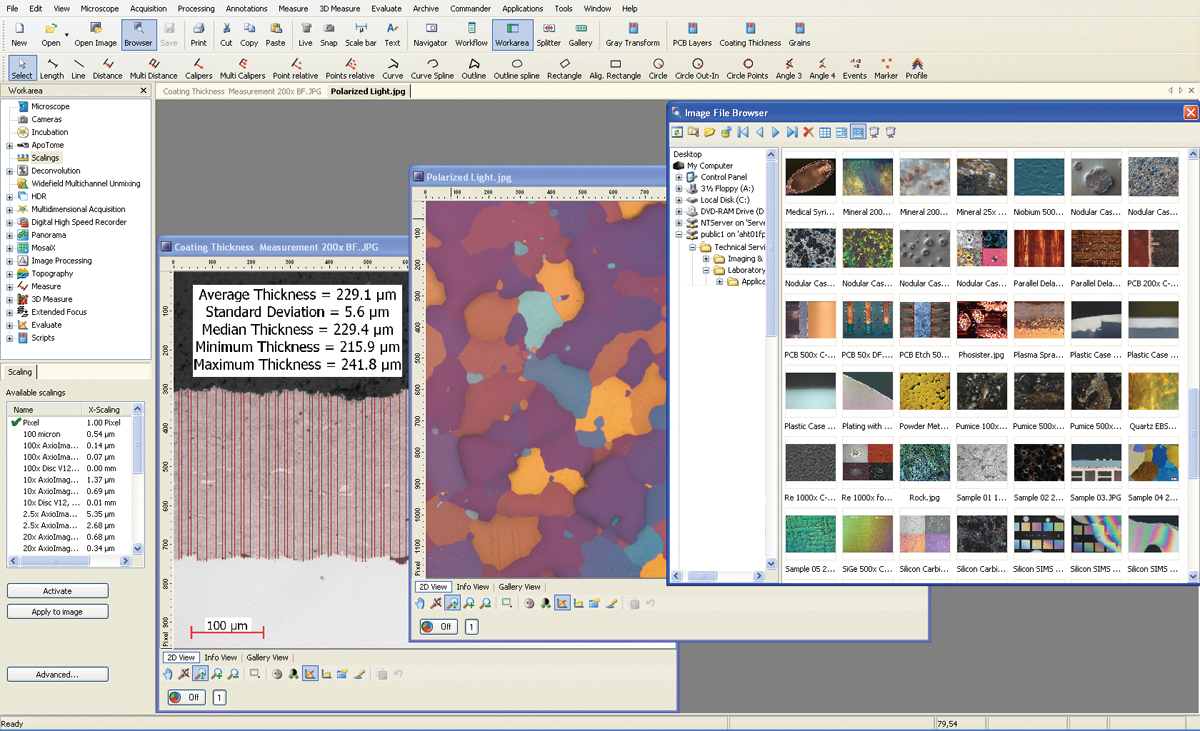Viewport: 1200px width, 731px height.
Task: Toggle the Off button in Polarized Light window
Action: click(x=438, y=627)
